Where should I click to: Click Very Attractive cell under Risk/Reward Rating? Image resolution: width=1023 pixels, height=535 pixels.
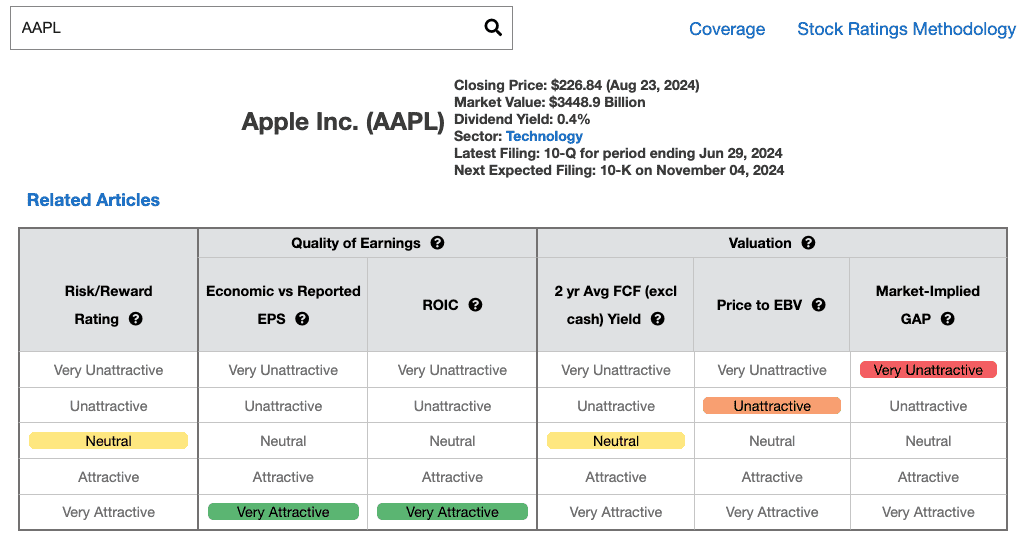point(108,512)
